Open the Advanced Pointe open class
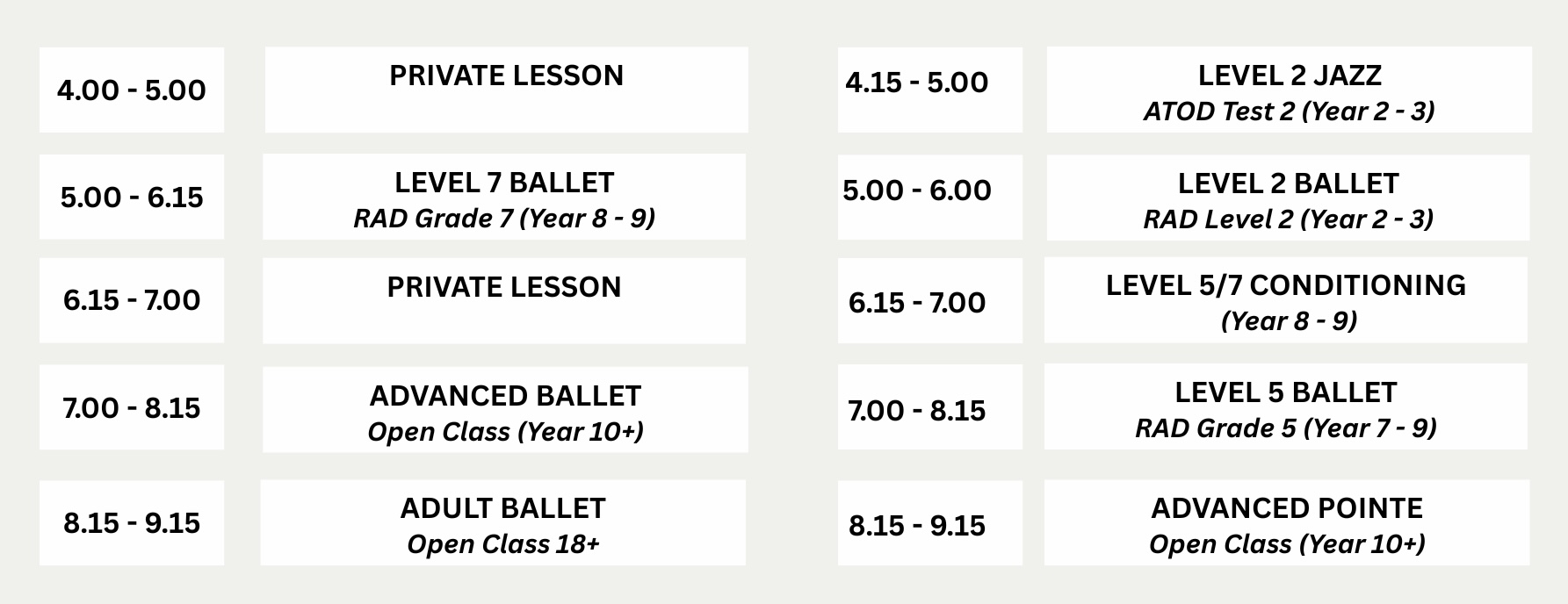 click(x=1287, y=523)
